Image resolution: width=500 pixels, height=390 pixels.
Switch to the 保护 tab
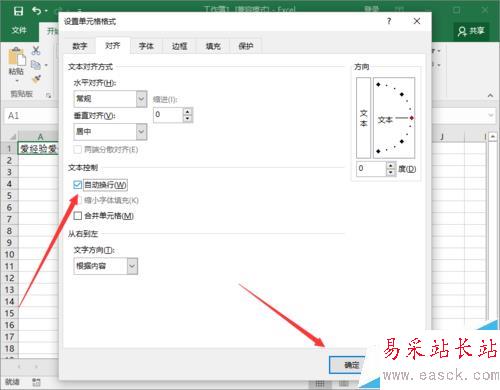[246, 46]
